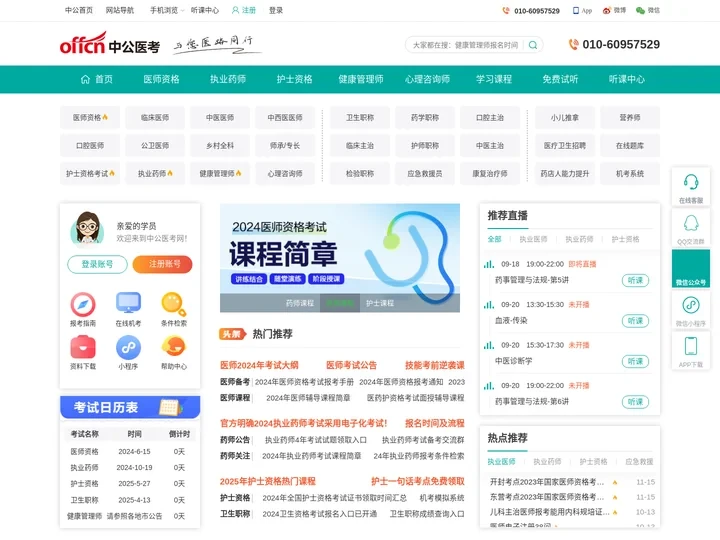Click the 登录账号 button

click(97, 264)
